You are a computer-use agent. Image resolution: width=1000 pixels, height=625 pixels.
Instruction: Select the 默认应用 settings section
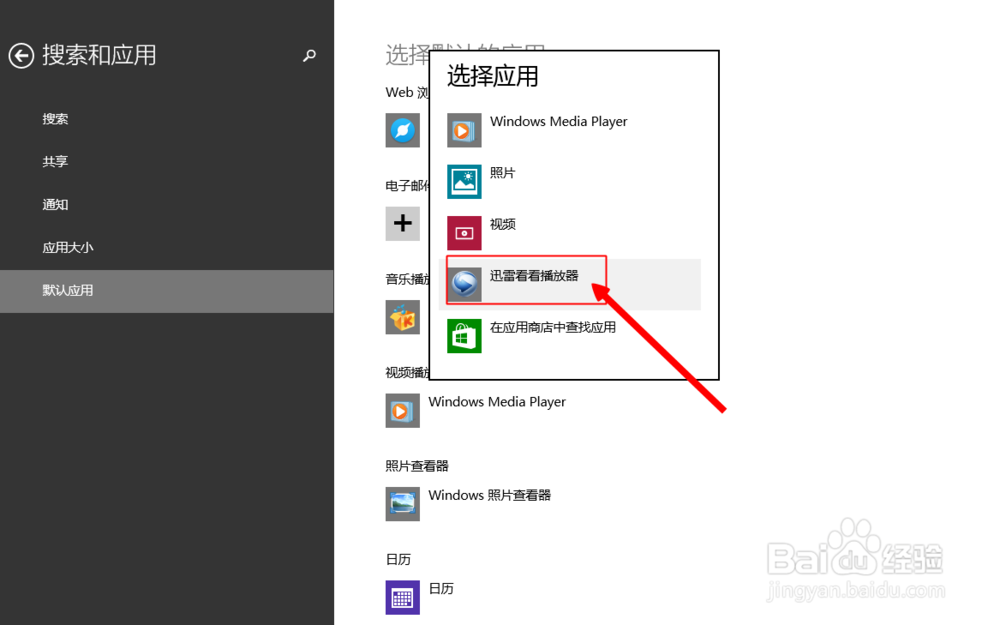[166, 291]
